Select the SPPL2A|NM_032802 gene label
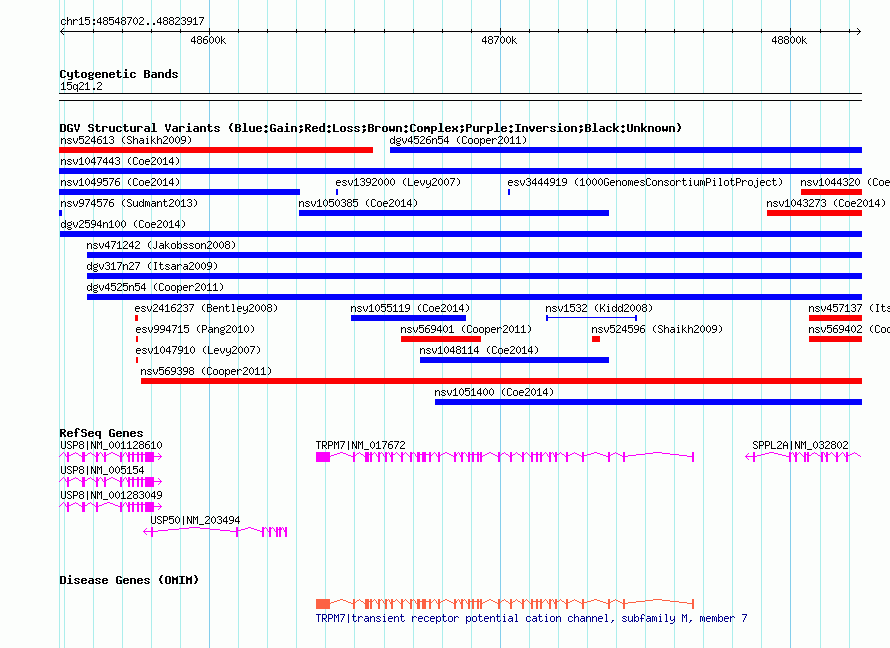The width and height of the screenshot is (890, 648). click(800, 445)
